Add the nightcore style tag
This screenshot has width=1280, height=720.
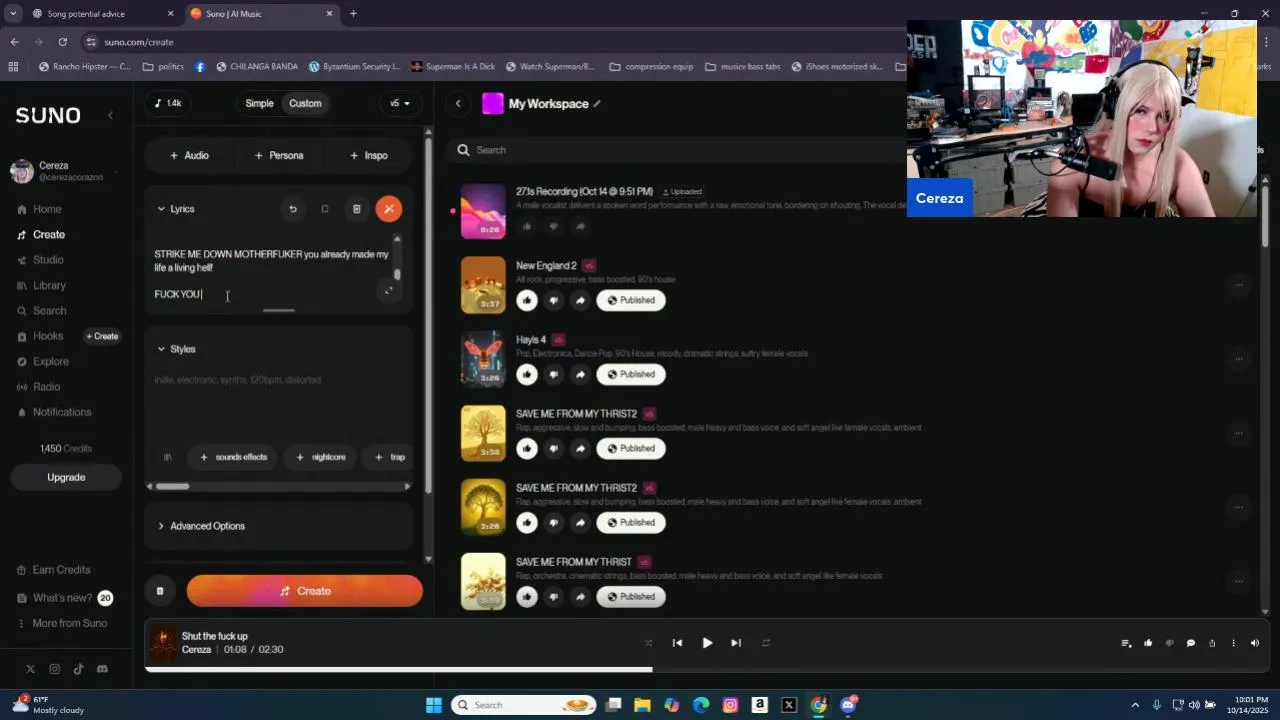[x=321, y=457]
